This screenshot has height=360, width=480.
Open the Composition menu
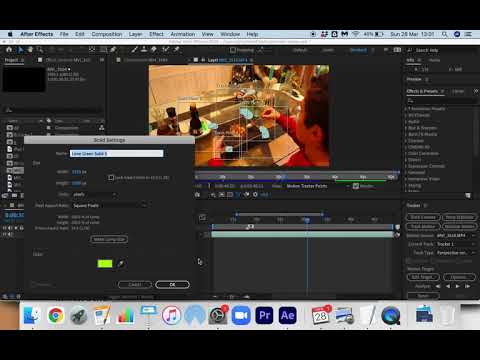[x=107, y=34]
